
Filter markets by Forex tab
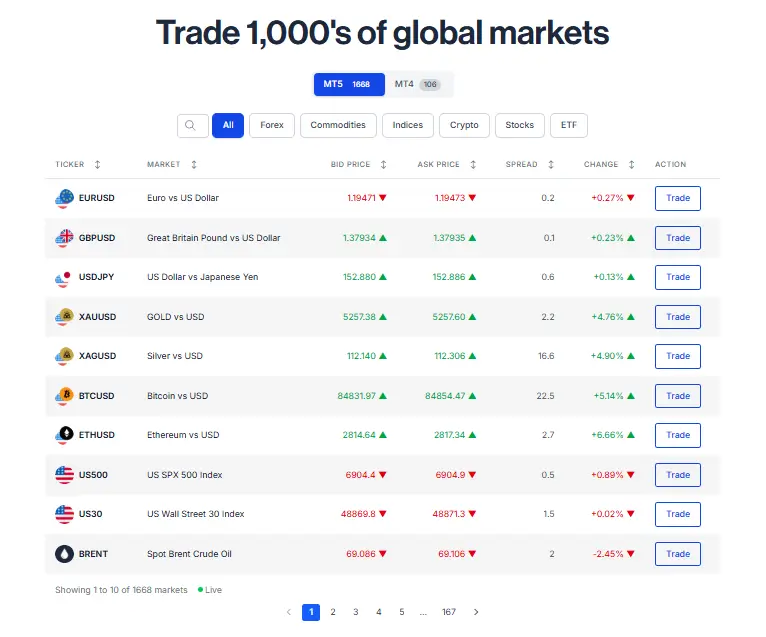(x=272, y=125)
